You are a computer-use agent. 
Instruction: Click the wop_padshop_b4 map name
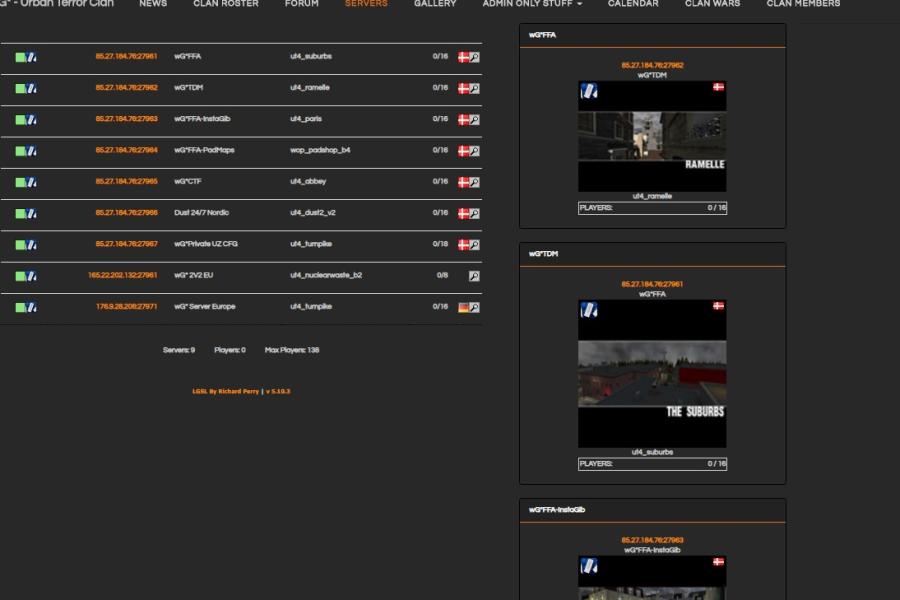[x=320, y=150]
